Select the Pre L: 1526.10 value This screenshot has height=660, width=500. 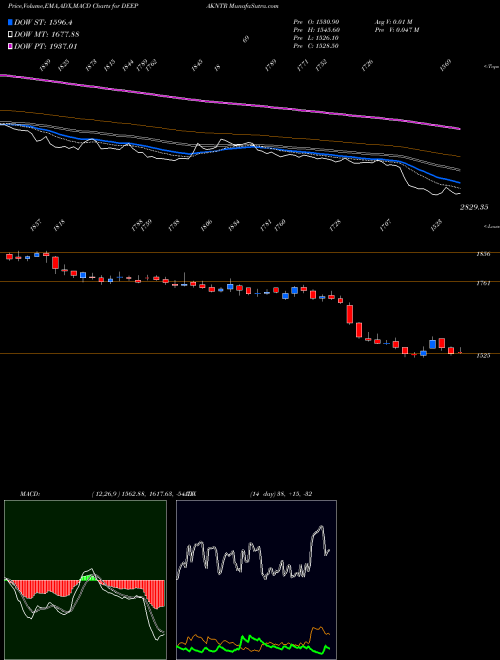(x=316, y=38)
